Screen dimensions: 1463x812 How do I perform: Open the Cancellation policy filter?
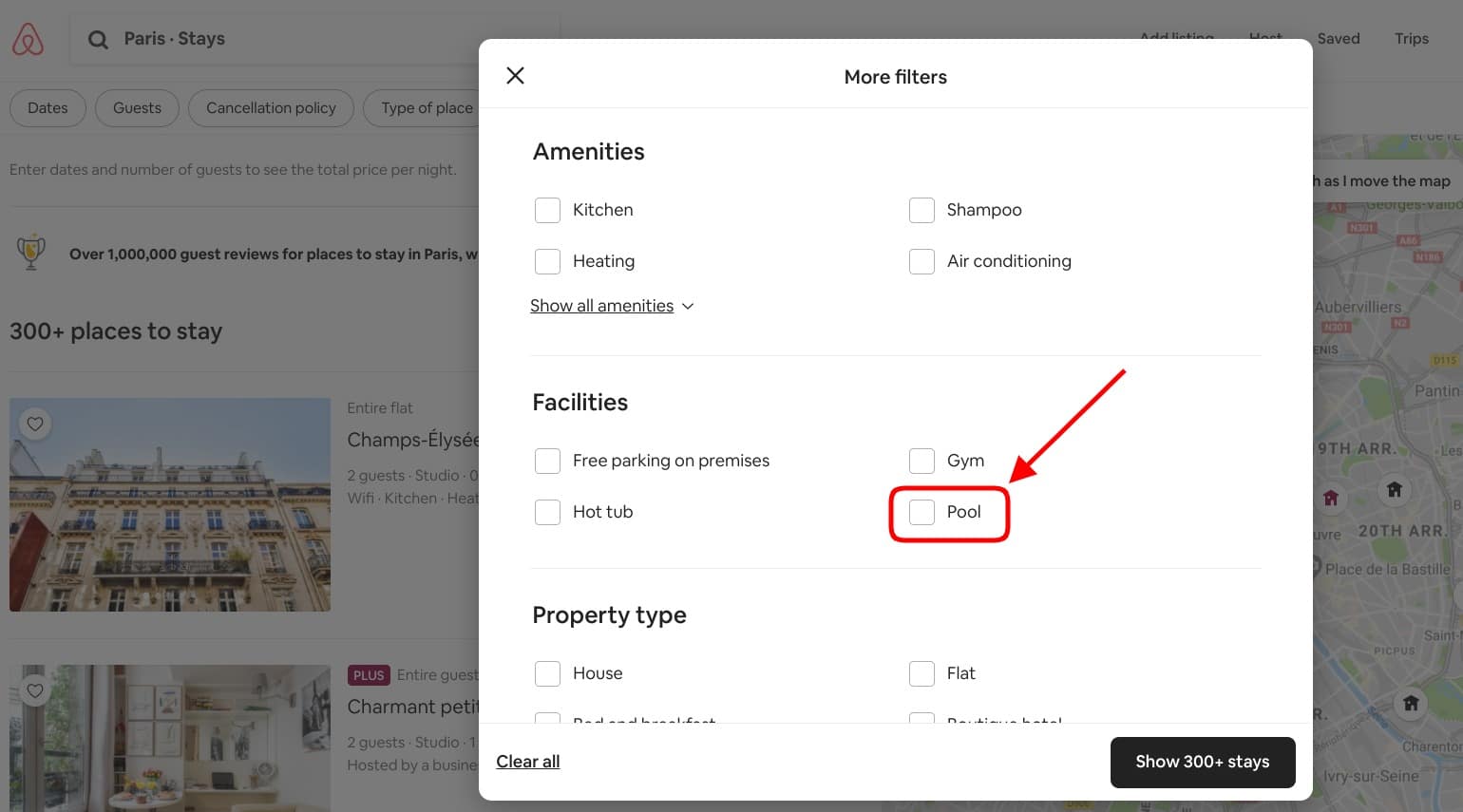(x=271, y=107)
